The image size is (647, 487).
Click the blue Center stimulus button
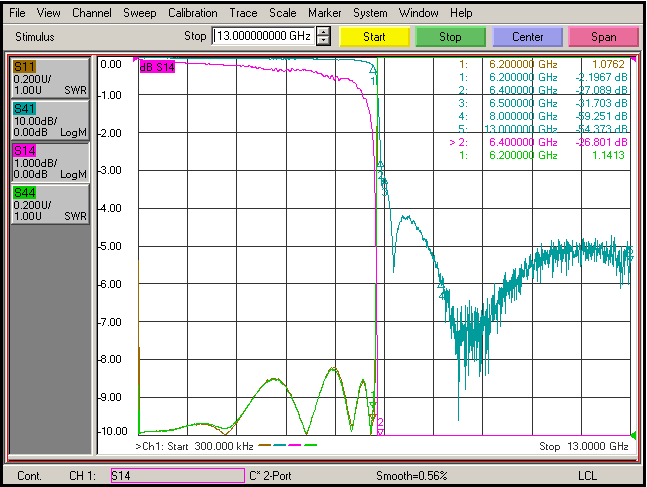tap(527, 37)
